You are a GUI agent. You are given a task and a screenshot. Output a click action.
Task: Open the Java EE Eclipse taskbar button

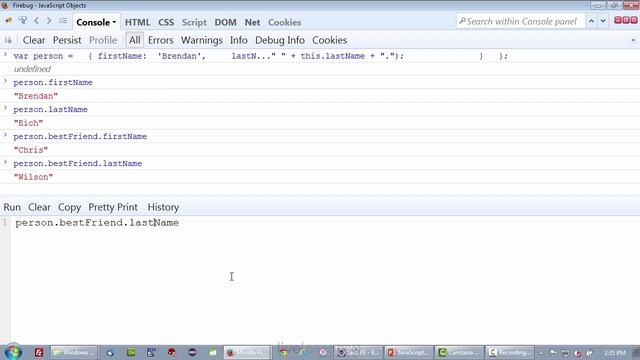click(x=358, y=352)
